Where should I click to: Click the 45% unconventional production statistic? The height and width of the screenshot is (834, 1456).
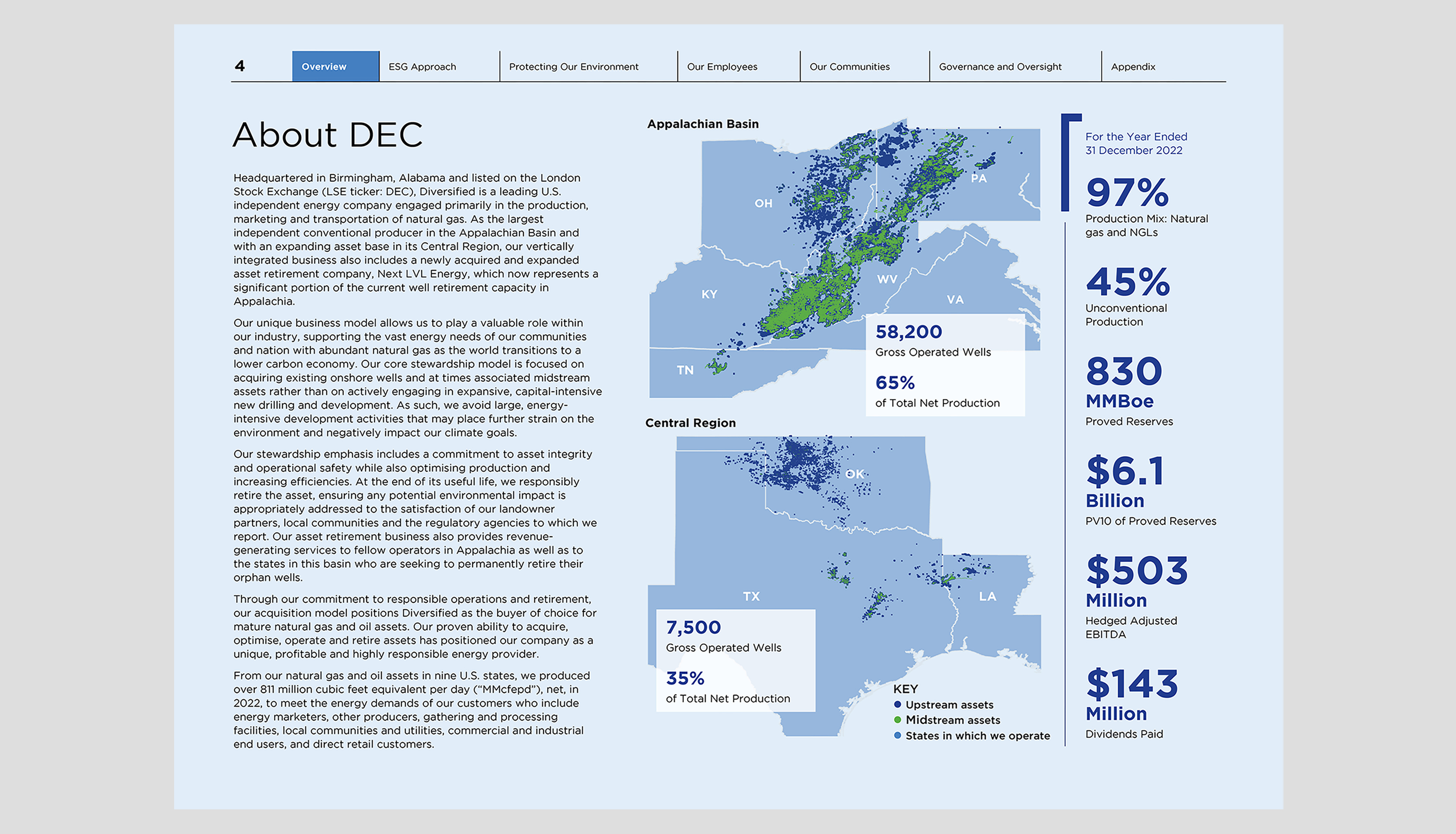coord(1128,282)
